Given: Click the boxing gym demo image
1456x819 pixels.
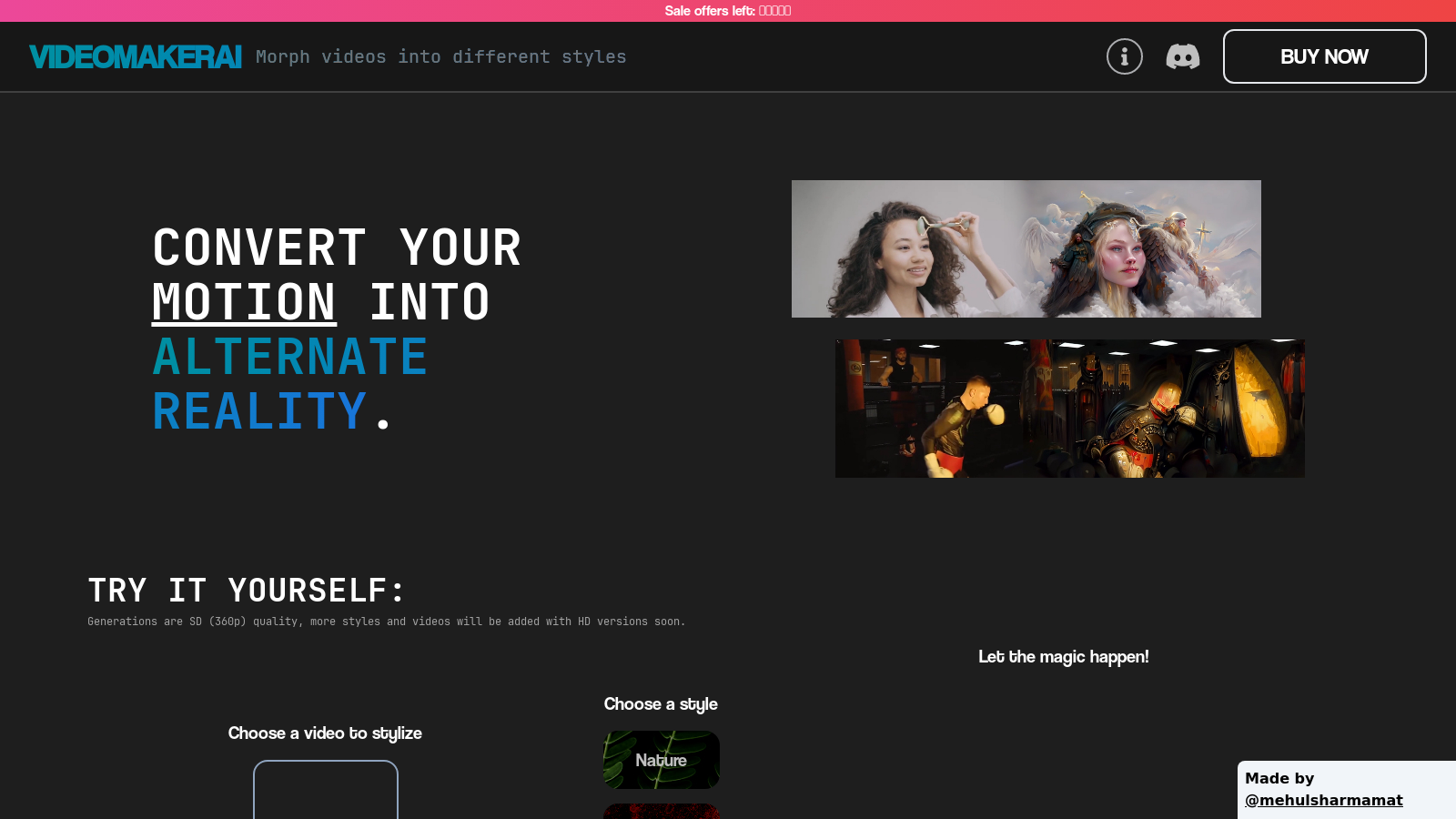Looking at the screenshot, I should point(1069,409).
